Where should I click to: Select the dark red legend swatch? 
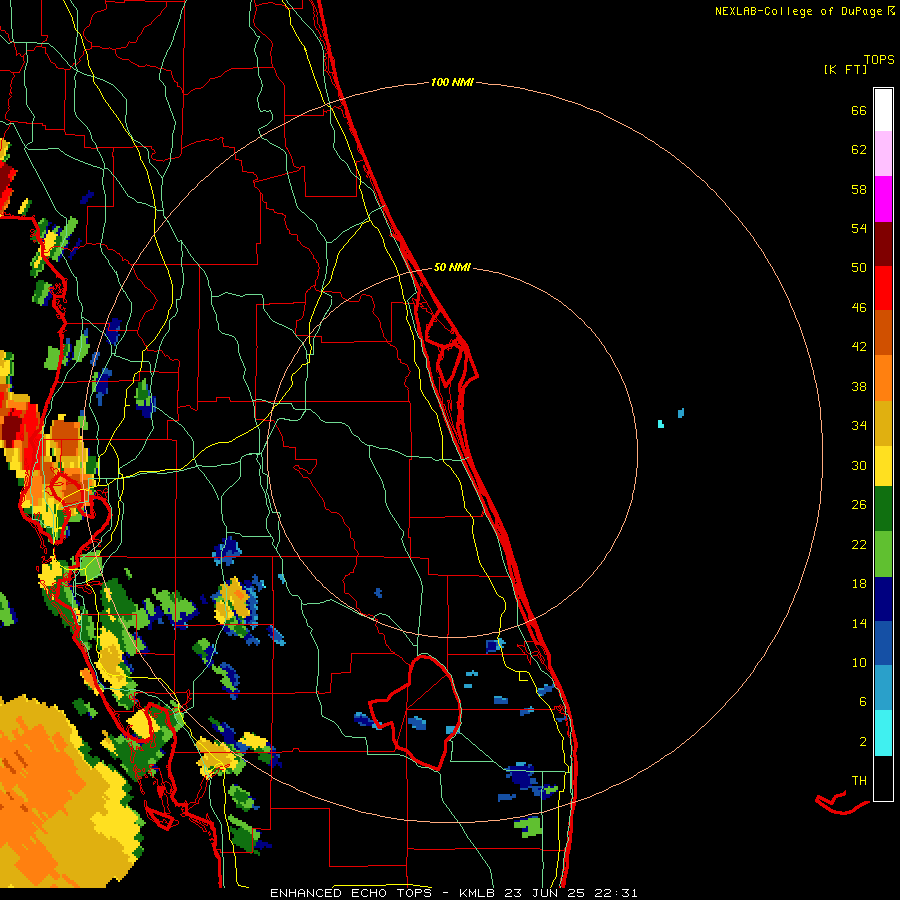[883, 244]
